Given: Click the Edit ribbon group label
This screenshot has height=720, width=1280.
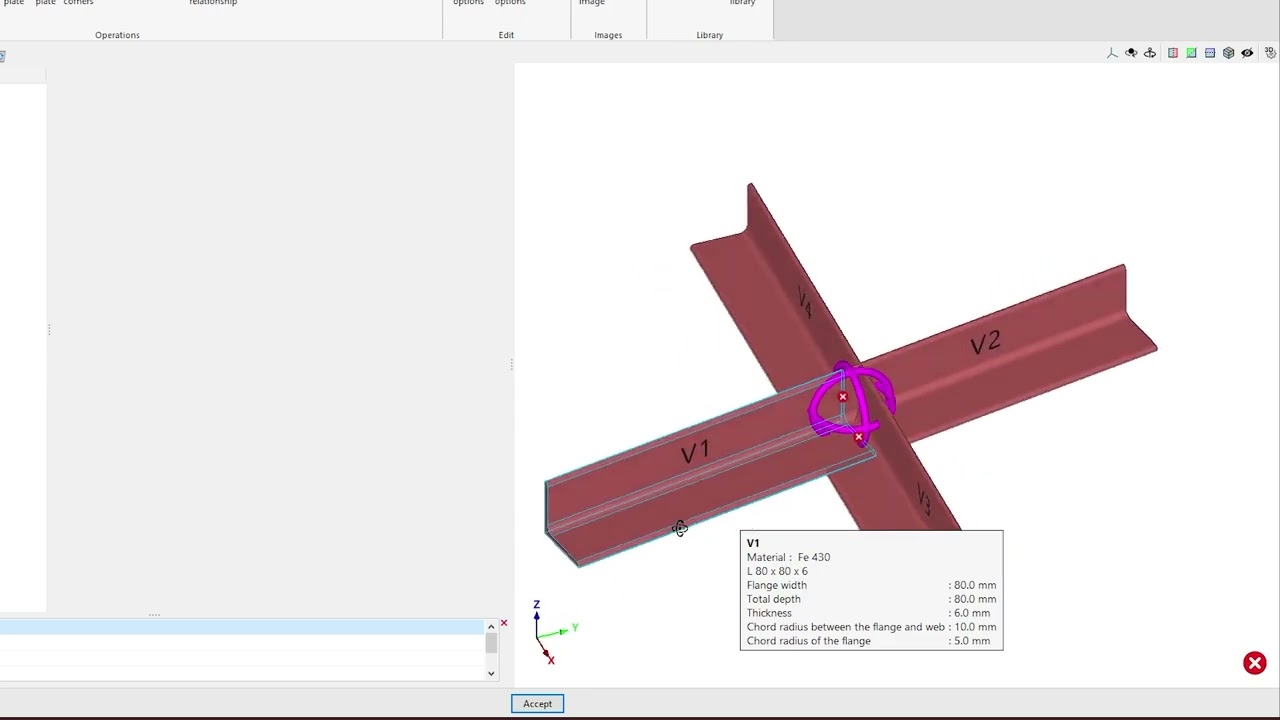Looking at the screenshot, I should [x=506, y=35].
